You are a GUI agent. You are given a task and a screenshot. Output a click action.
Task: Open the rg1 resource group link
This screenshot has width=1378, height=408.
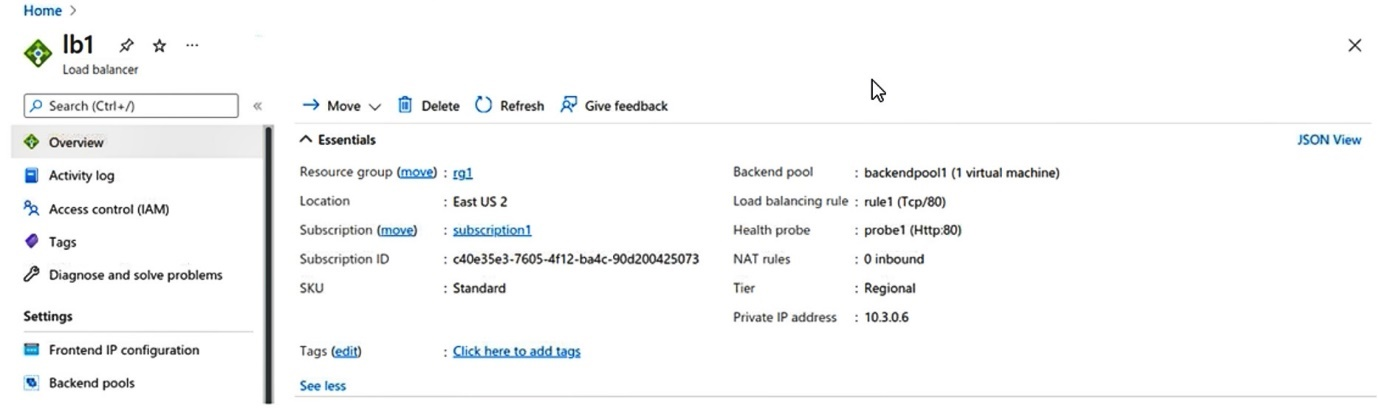click(x=462, y=173)
